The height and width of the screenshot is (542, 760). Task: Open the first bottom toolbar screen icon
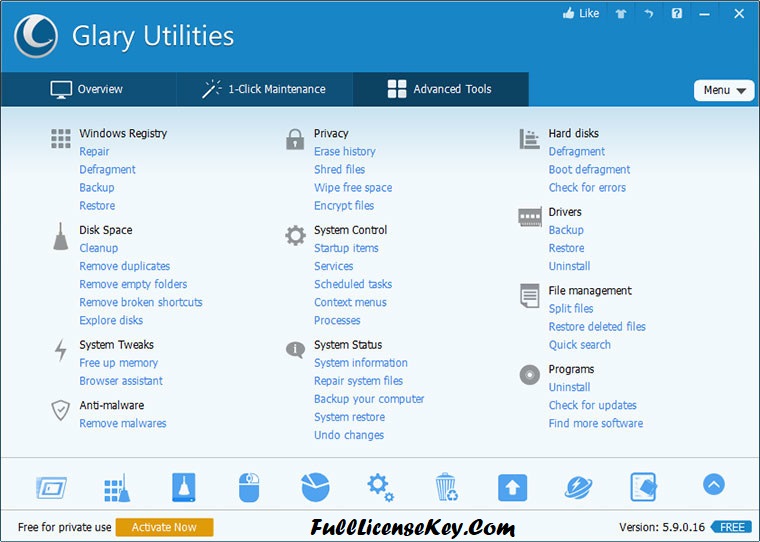tap(51, 487)
